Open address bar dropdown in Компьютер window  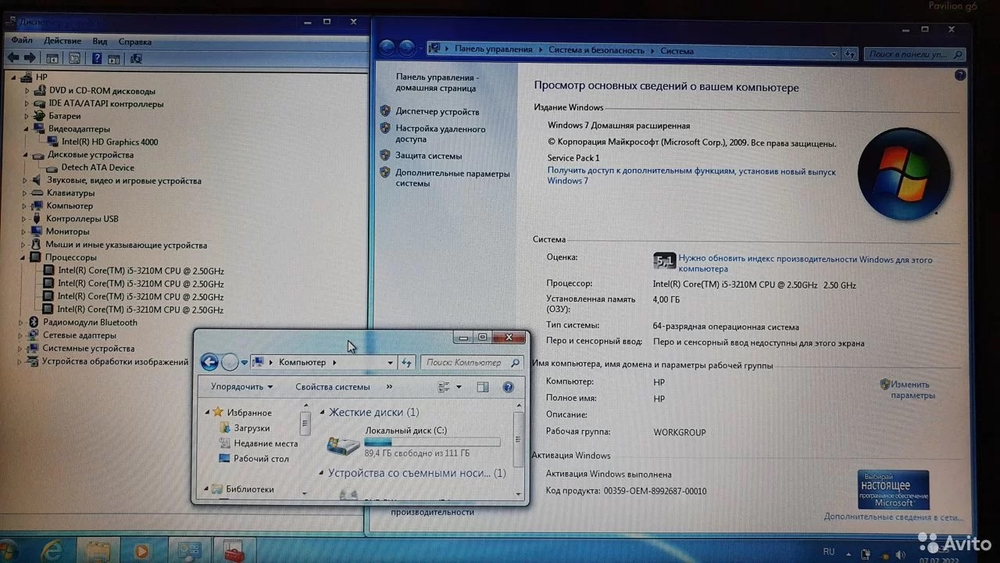pyautogui.click(x=390, y=362)
